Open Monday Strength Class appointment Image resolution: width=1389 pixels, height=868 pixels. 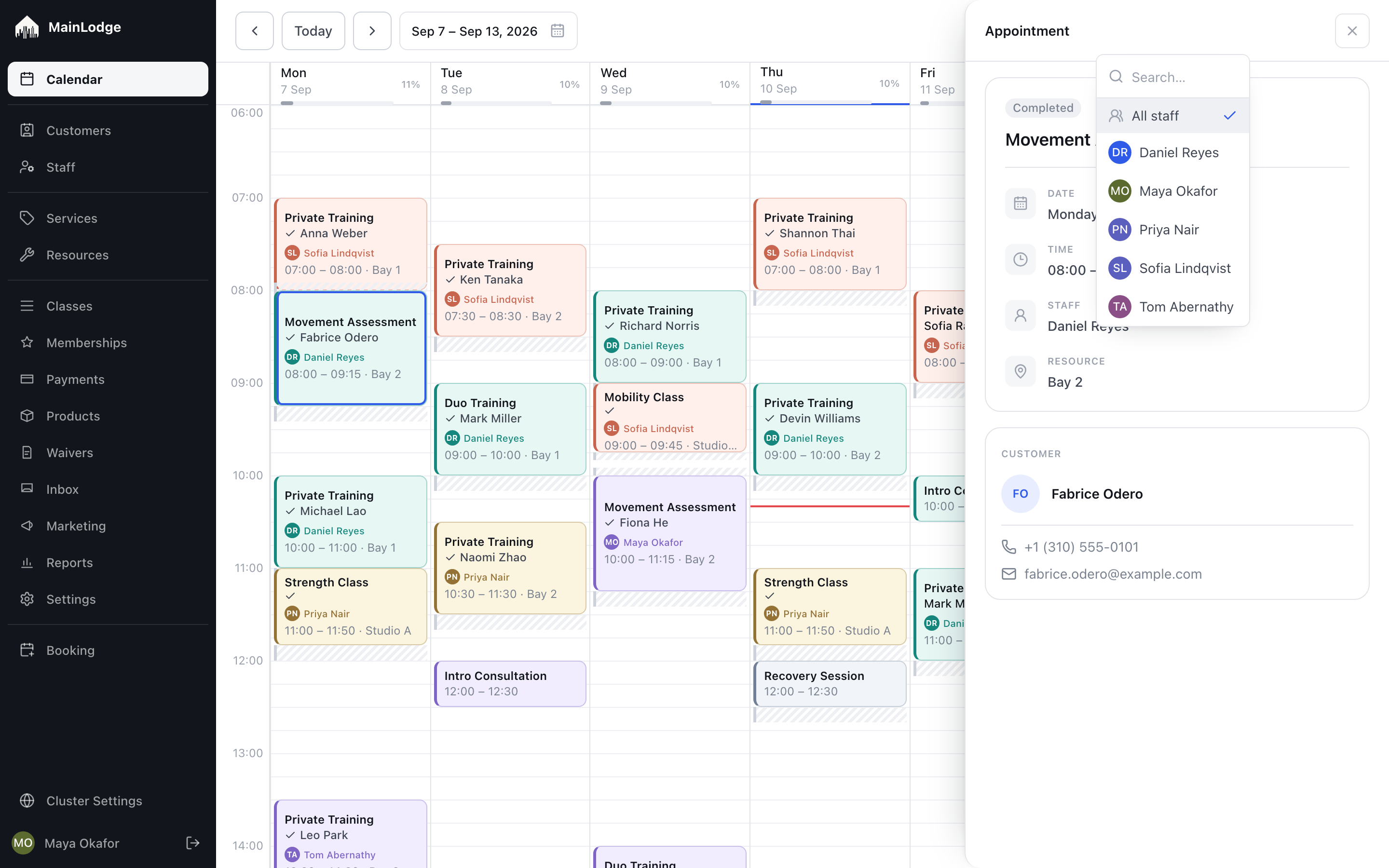[x=351, y=606]
